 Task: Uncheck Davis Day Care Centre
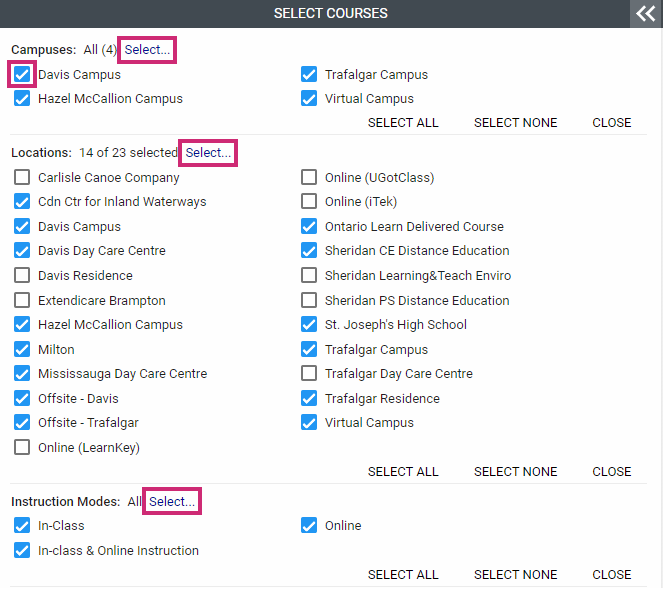pos(22,251)
